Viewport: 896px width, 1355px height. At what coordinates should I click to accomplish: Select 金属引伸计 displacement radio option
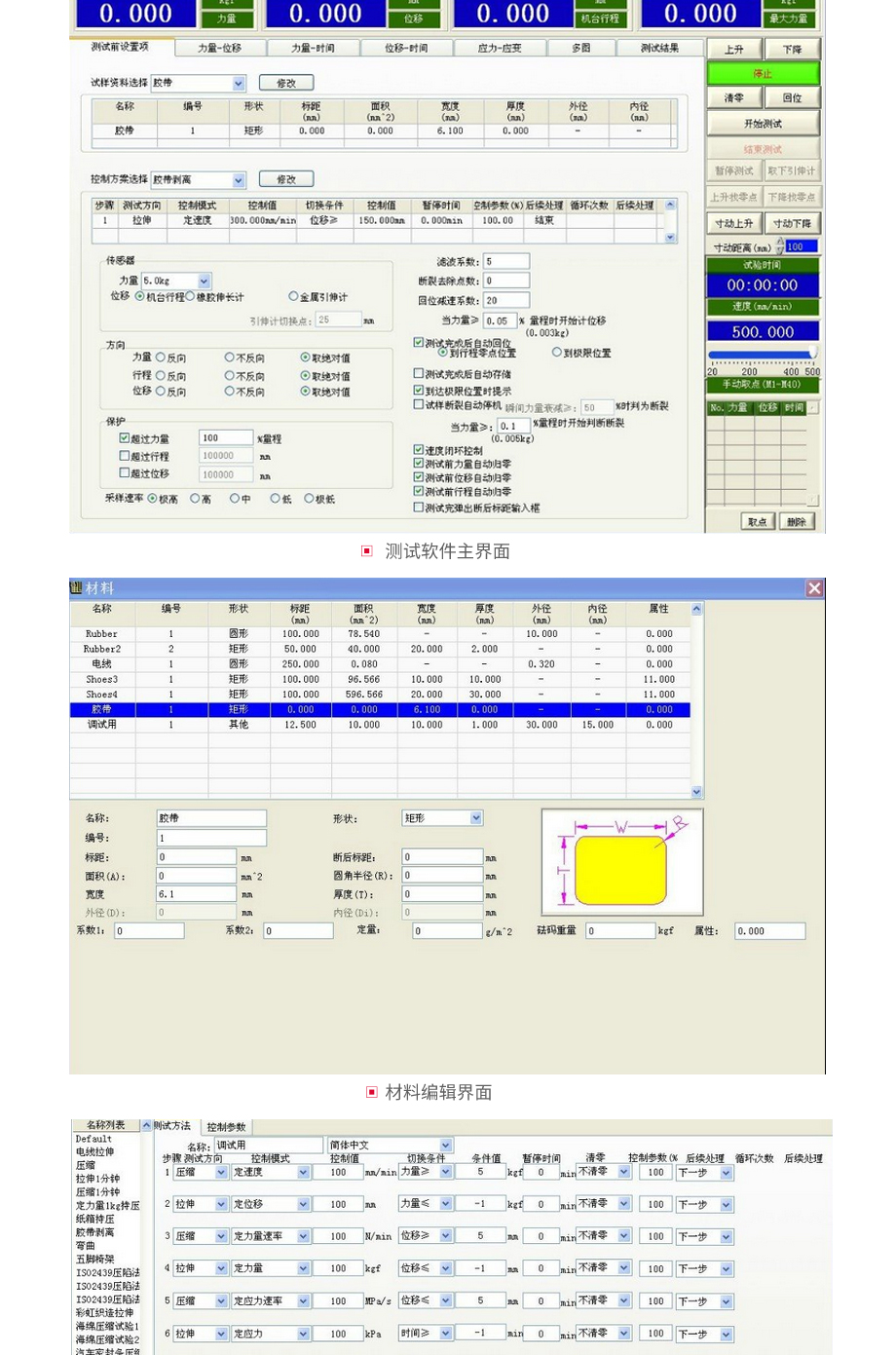pyautogui.click(x=293, y=297)
